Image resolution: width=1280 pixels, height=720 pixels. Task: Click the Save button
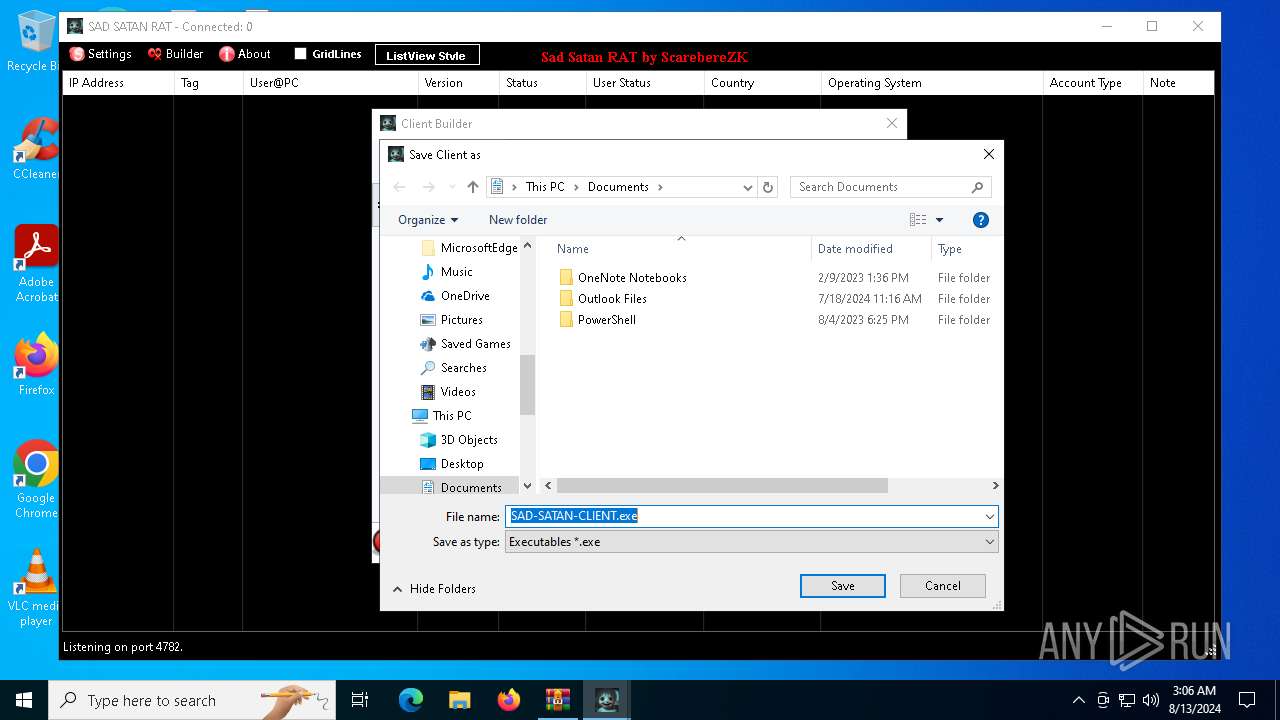tap(843, 586)
